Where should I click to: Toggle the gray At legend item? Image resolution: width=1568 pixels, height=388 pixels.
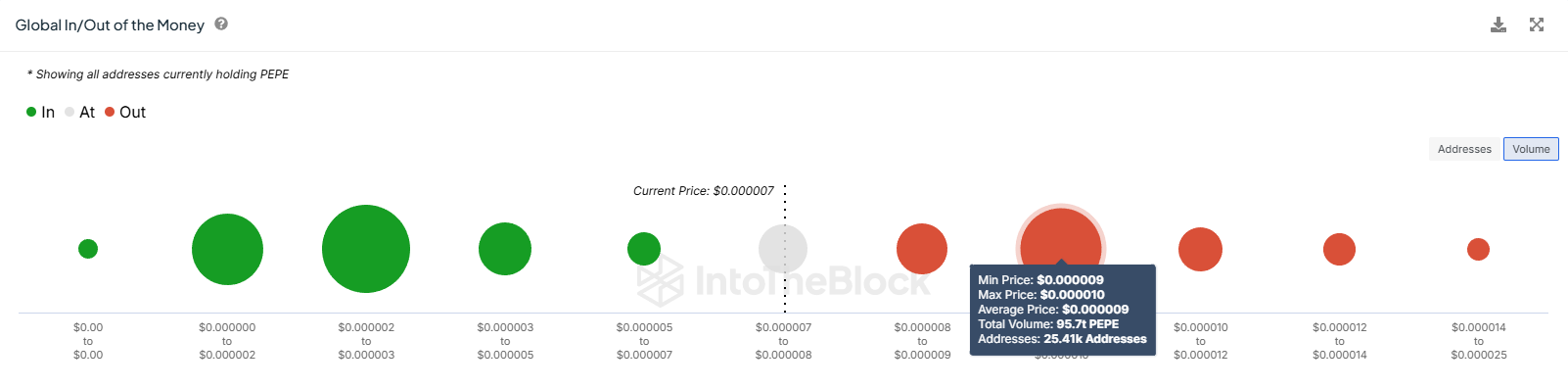79,112
